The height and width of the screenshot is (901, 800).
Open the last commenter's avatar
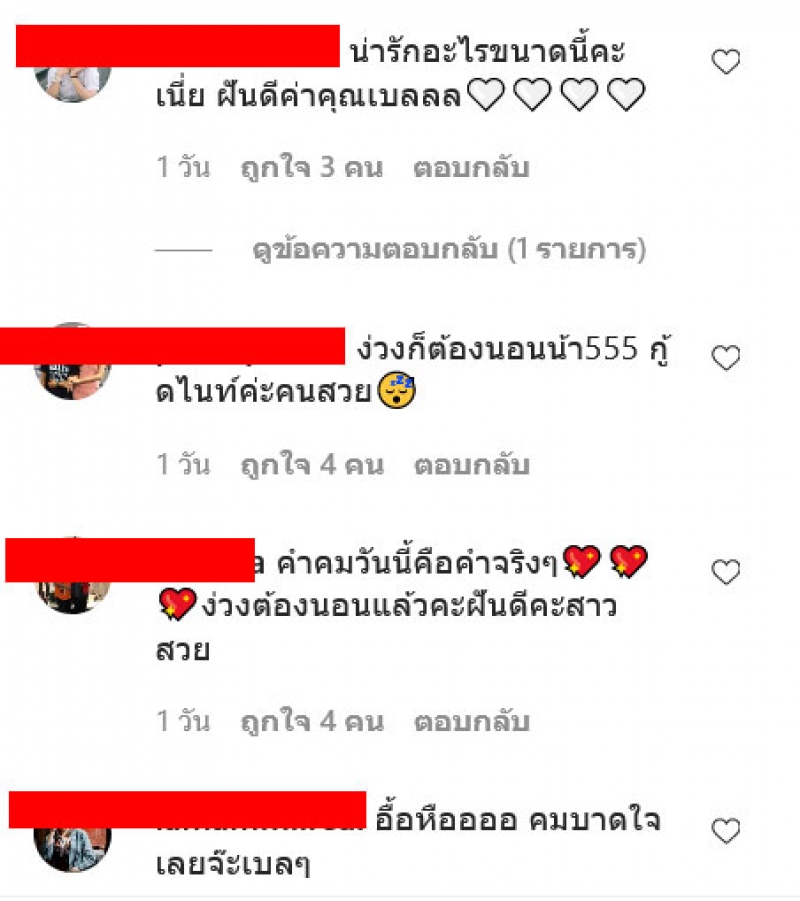[72, 849]
